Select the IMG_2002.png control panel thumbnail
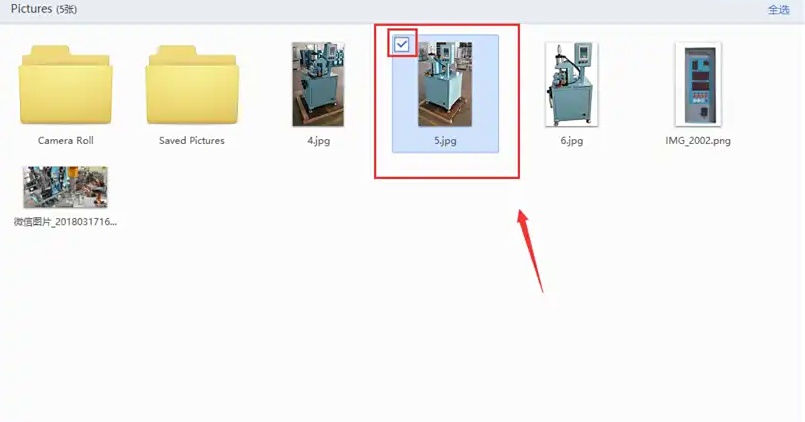 coord(698,84)
